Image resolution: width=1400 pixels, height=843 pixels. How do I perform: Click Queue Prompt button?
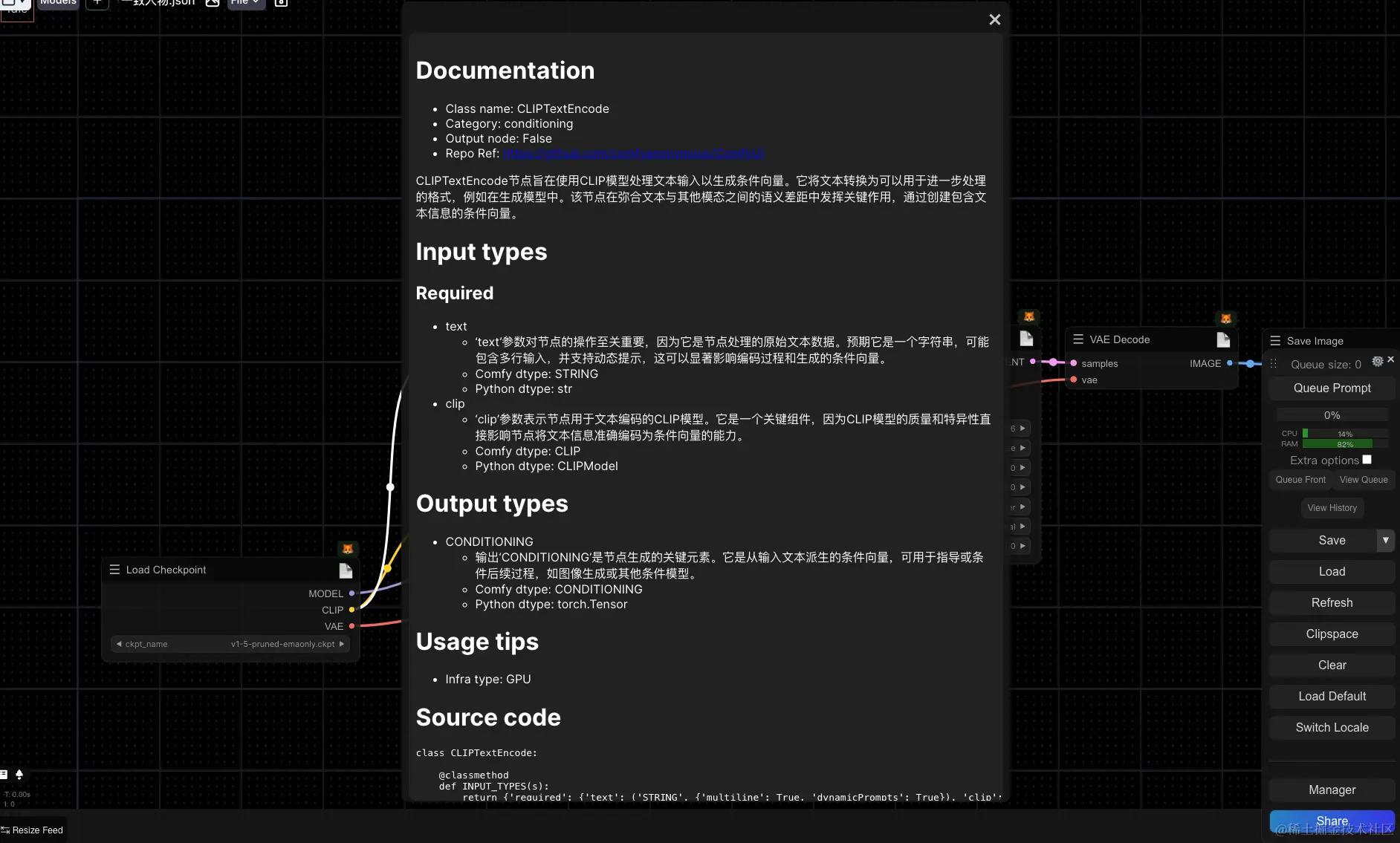pos(1332,388)
